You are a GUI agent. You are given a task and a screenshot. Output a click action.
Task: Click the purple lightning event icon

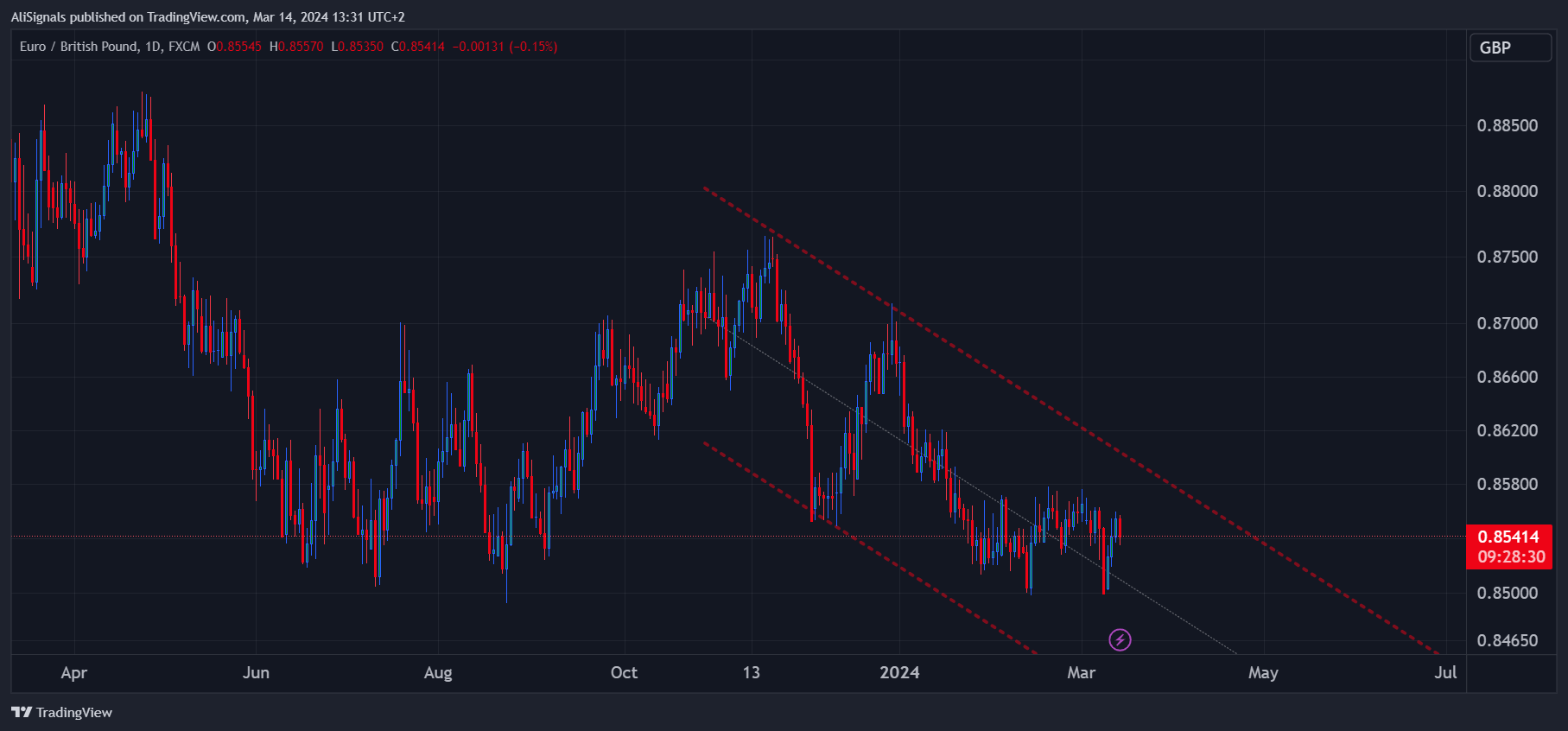[x=1120, y=639]
